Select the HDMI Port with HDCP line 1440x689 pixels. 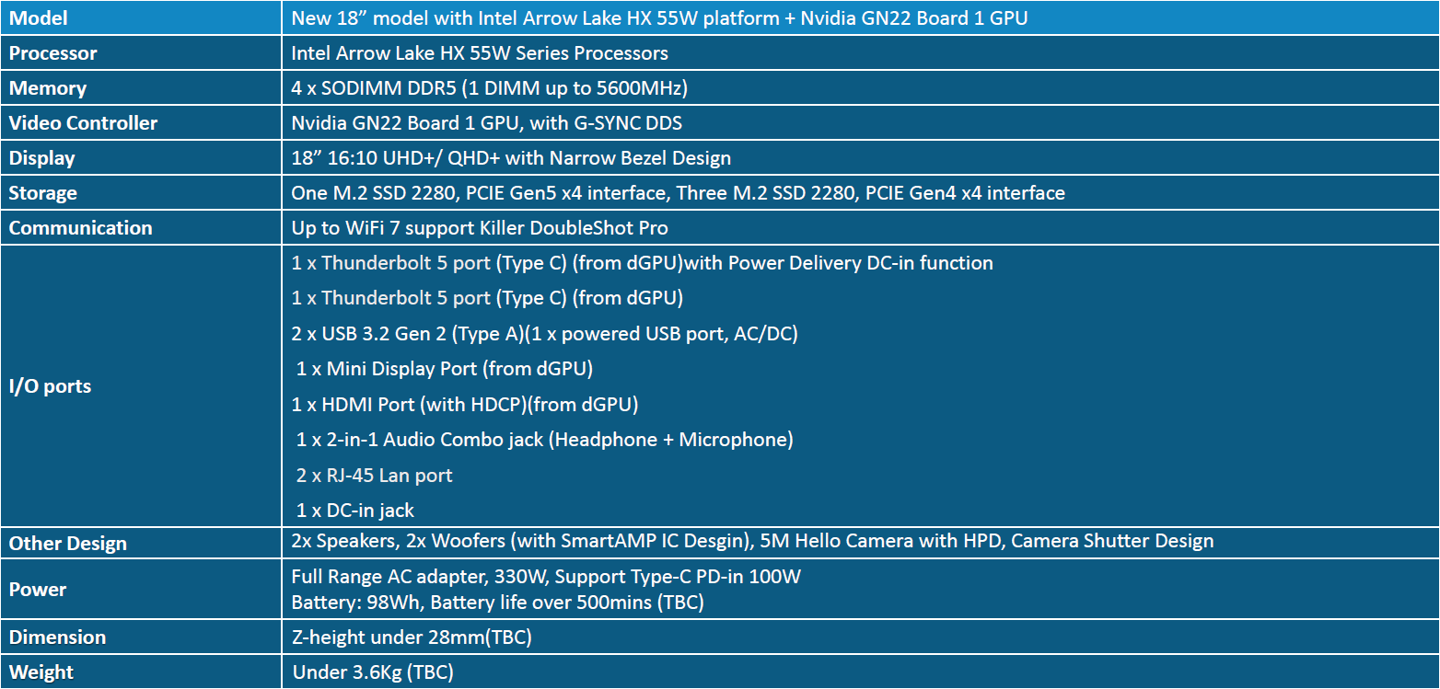click(x=464, y=404)
